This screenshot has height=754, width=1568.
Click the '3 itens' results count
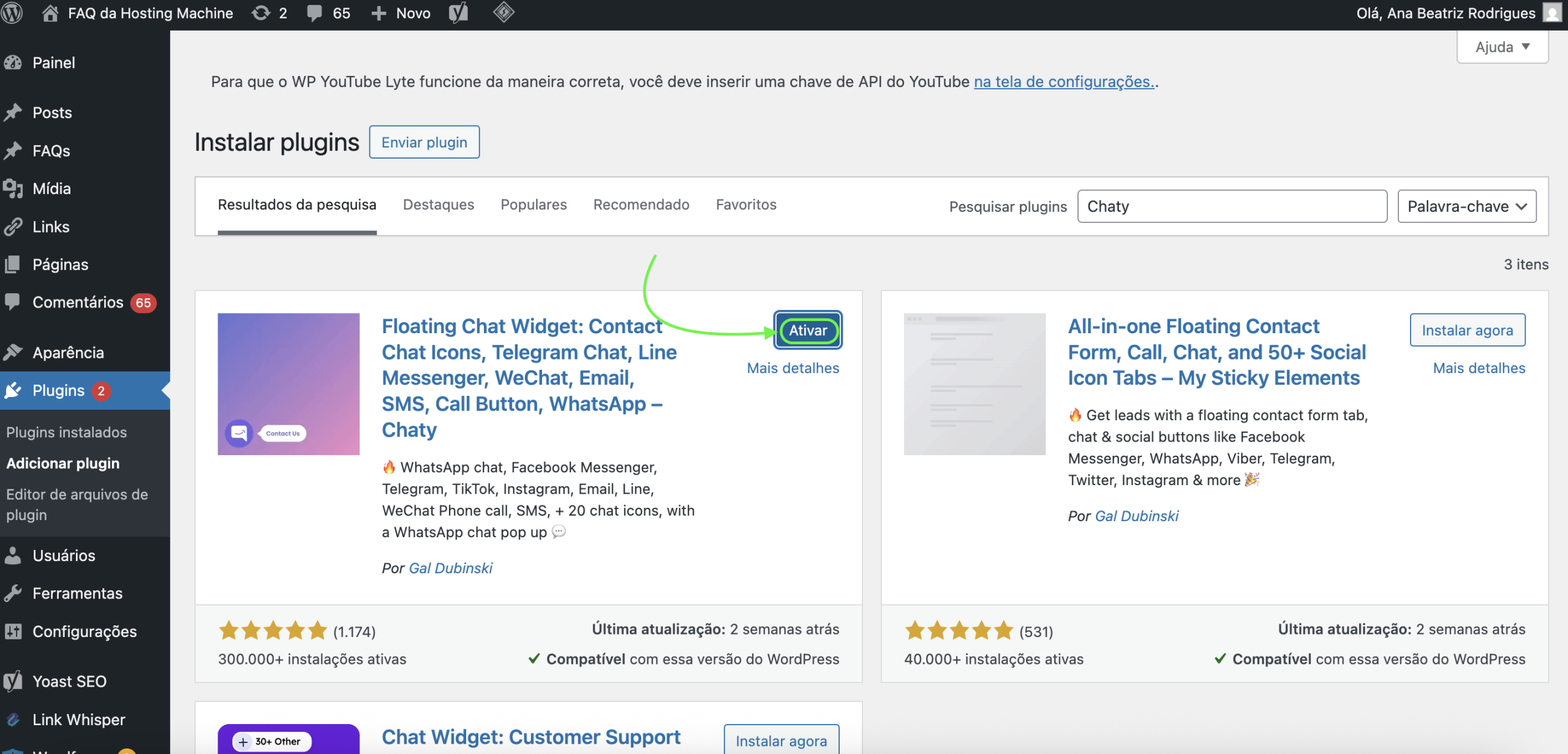click(x=1526, y=265)
